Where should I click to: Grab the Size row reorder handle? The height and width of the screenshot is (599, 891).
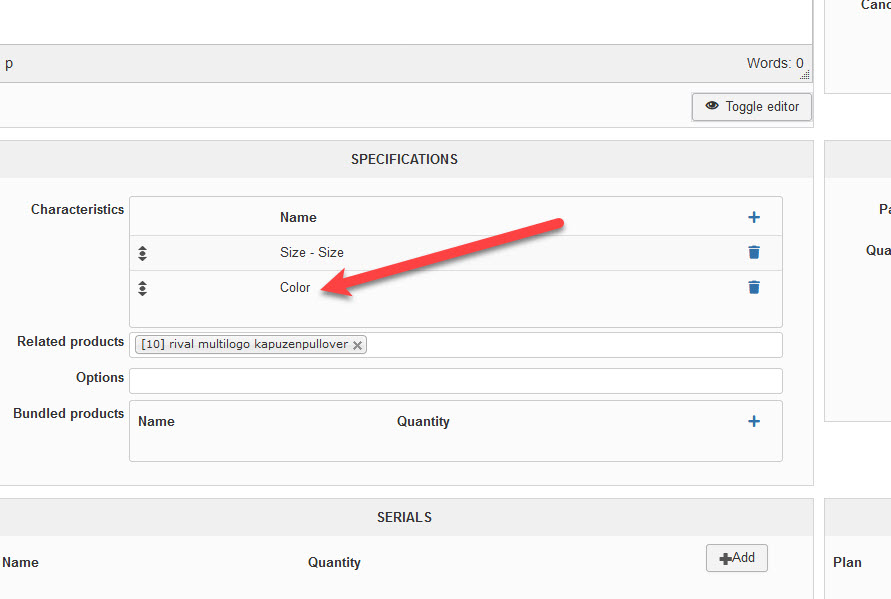click(143, 253)
